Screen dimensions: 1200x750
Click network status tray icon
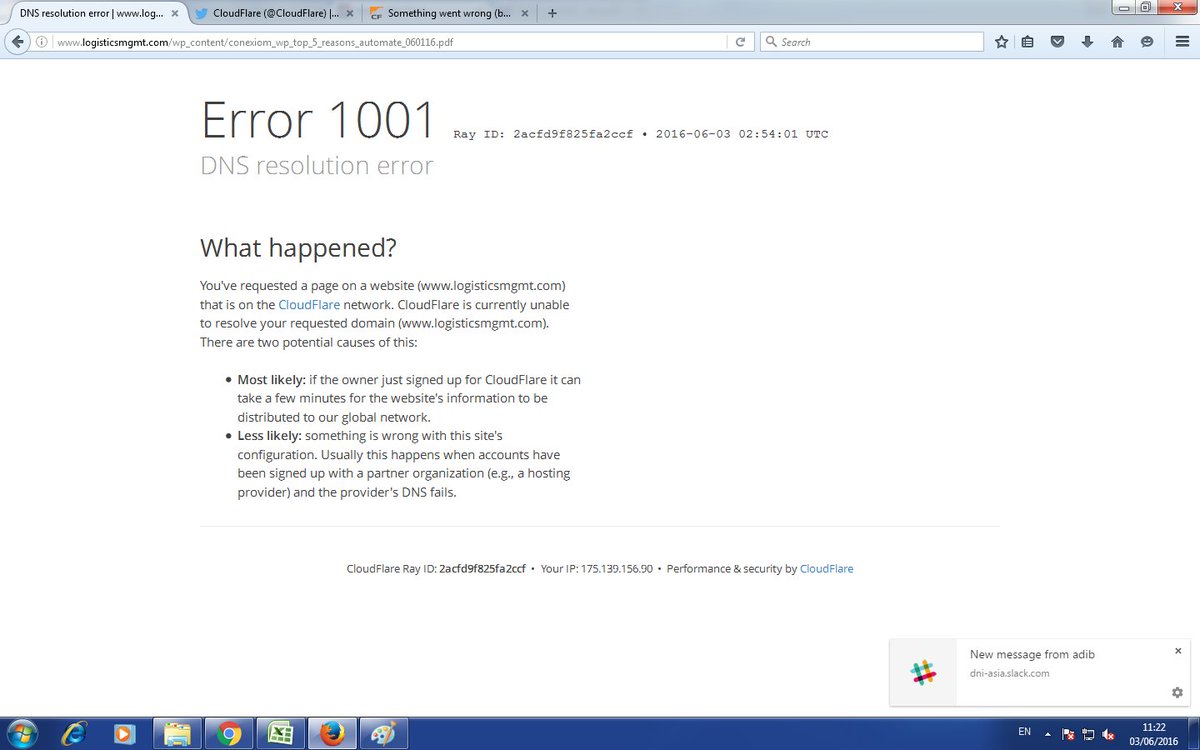click(x=1088, y=734)
